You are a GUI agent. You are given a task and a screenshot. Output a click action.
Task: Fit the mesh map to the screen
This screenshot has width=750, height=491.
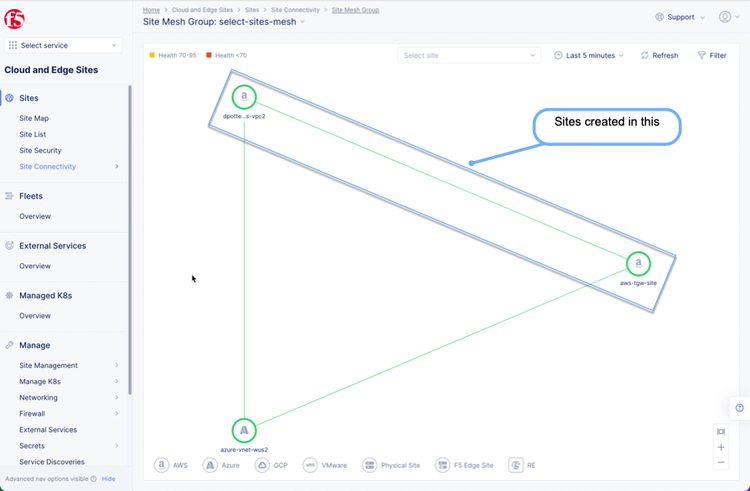click(721, 432)
